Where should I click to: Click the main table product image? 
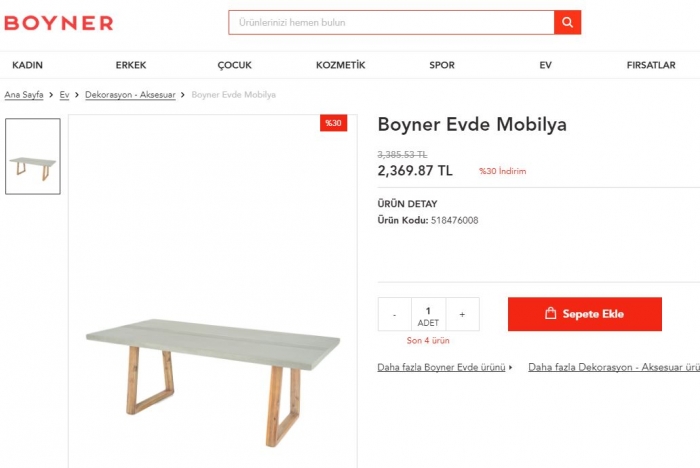pyautogui.click(x=213, y=291)
